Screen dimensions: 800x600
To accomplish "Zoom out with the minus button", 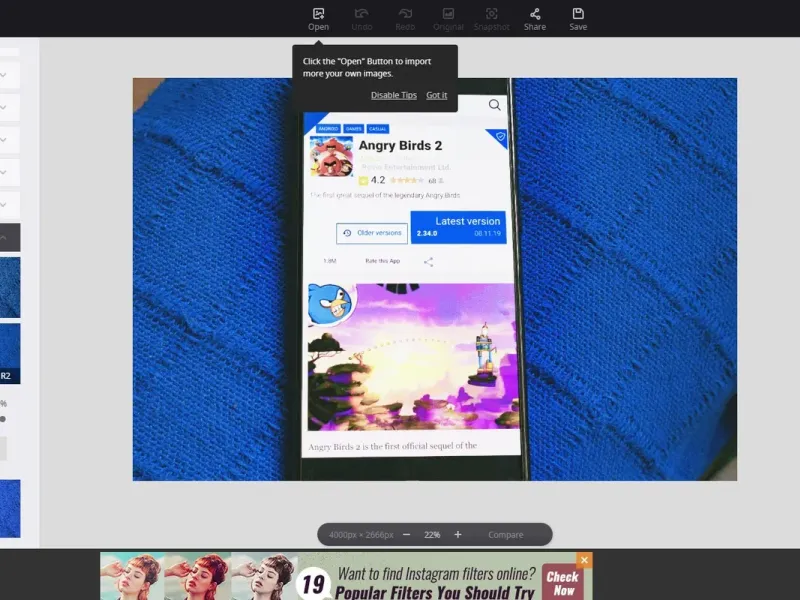I will pos(407,534).
